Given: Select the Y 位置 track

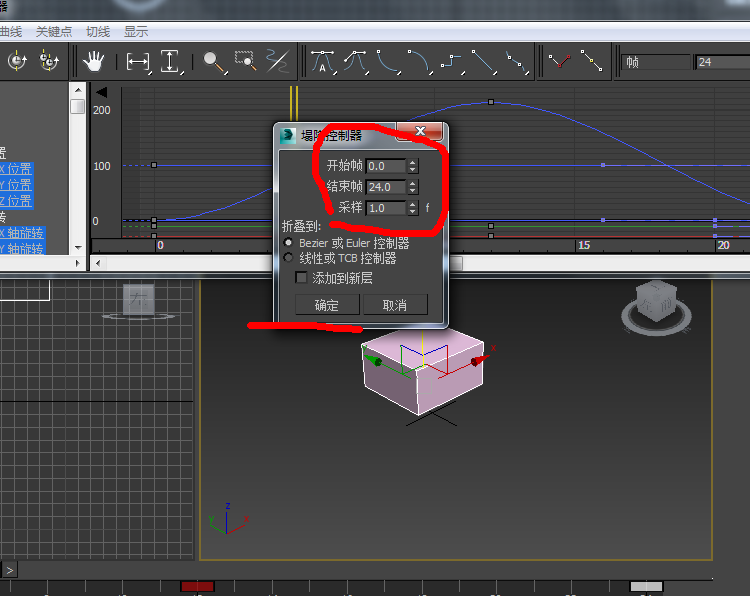Looking at the screenshot, I should [x=16, y=185].
